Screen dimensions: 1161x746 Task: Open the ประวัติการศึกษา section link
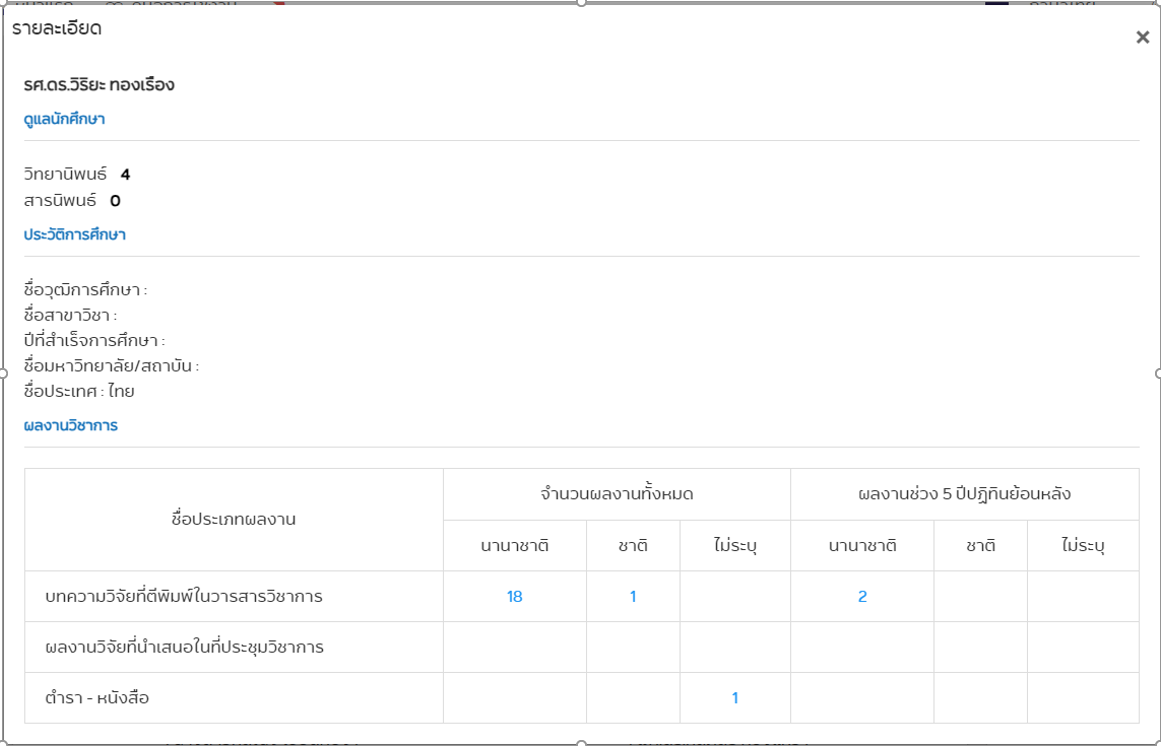coord(75,236)
